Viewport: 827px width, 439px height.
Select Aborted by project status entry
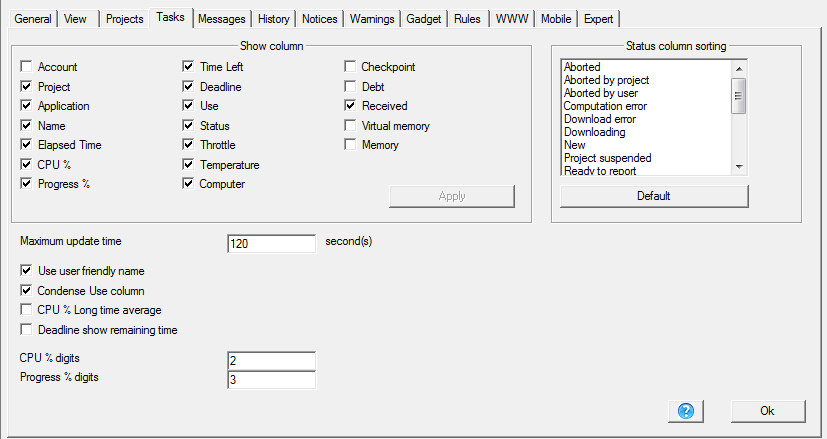pos(607,80)
